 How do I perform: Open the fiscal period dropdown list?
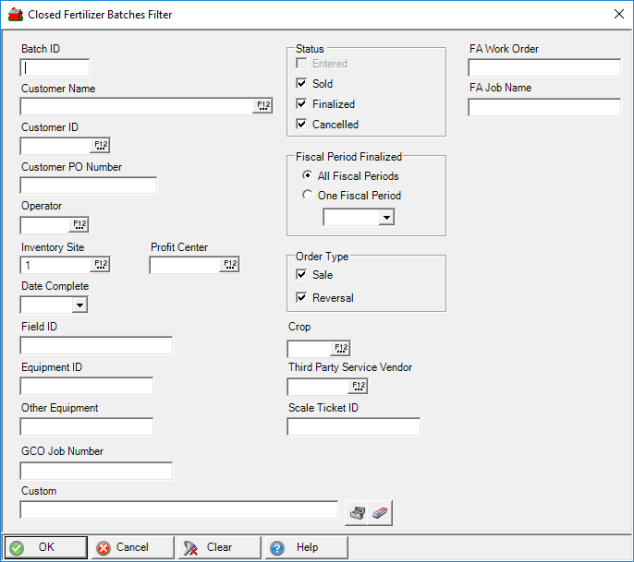point(385,217)
